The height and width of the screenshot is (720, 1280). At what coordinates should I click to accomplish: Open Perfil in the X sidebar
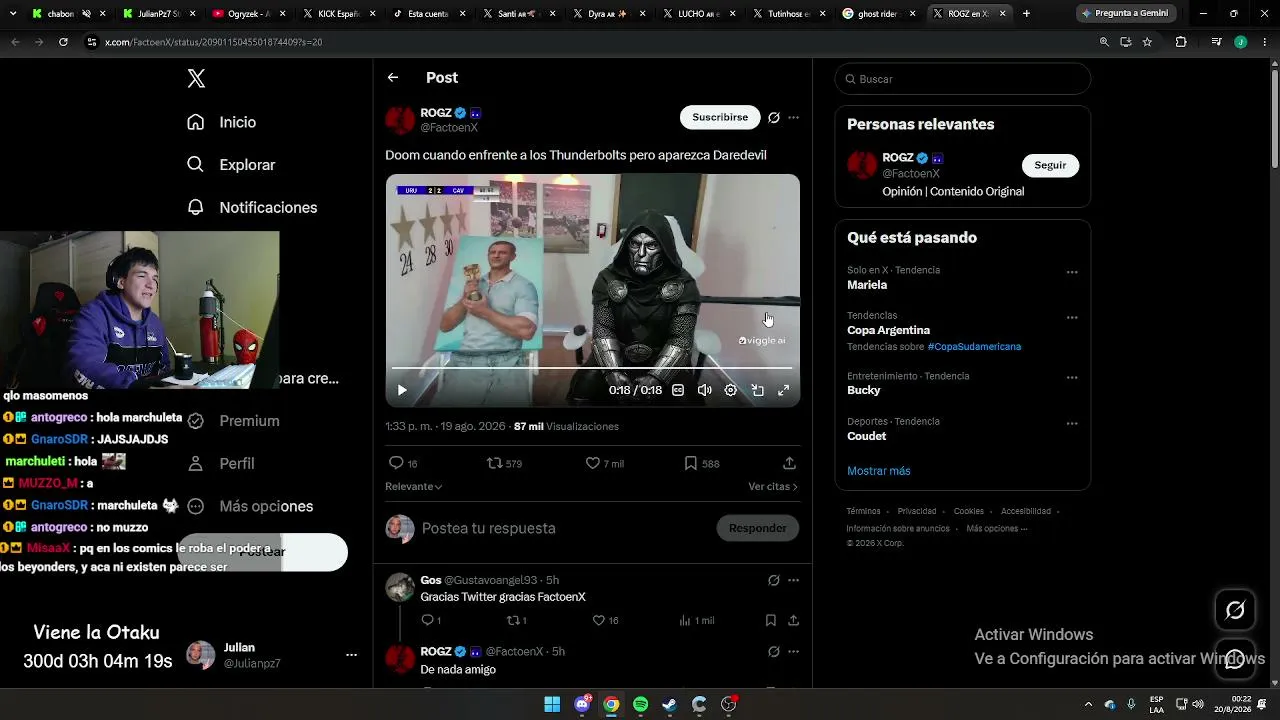(222, 464)
